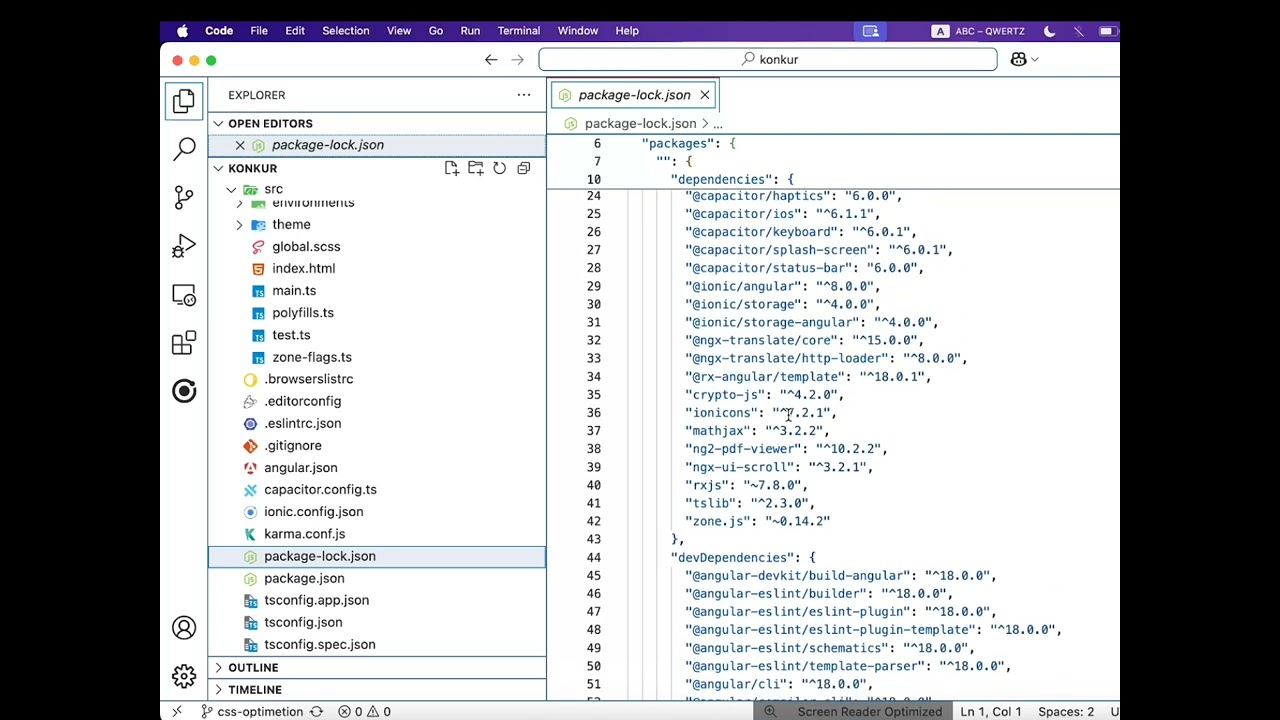Collapse the src folder
This screenshot has width=1280, height=720.
point(232,189)
